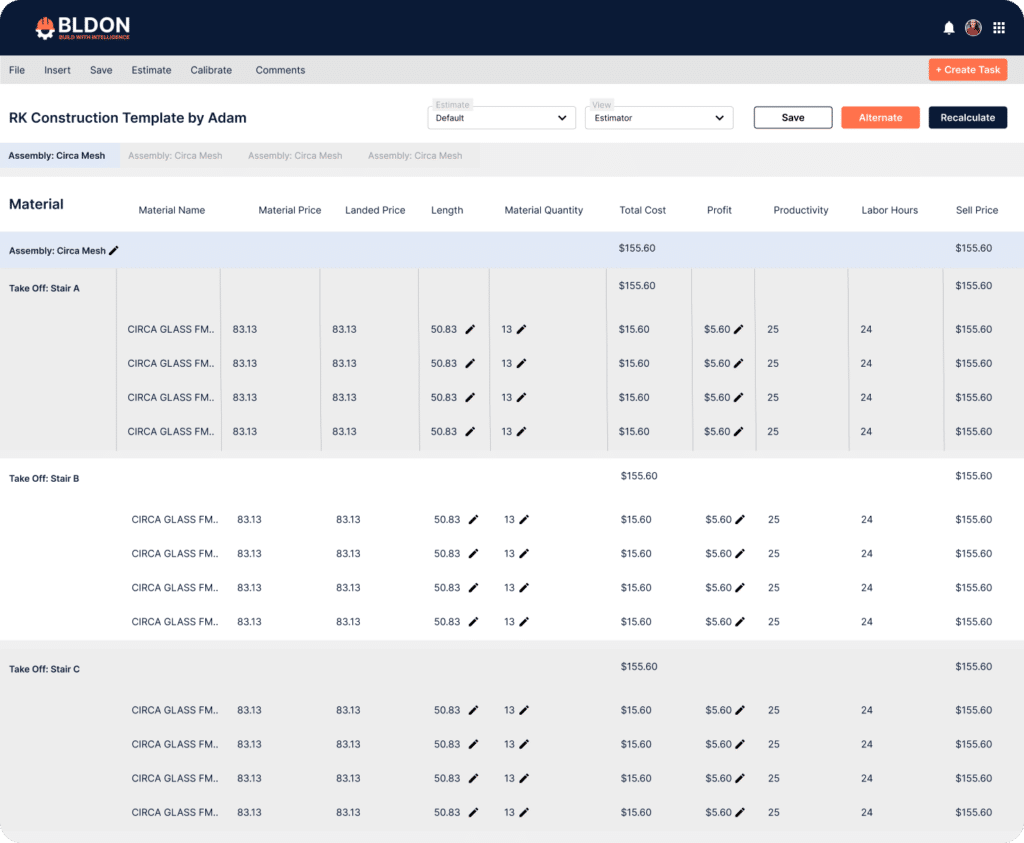Click the orange Alternate button
This screenshot has width=1024, height=843.
click(880, 118)
